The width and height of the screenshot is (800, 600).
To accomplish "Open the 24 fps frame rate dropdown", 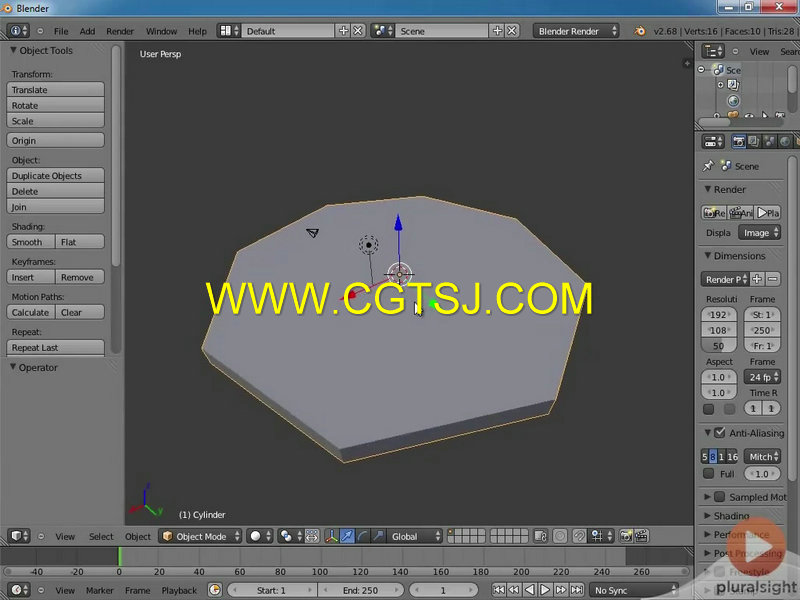I will coord(762,377).
